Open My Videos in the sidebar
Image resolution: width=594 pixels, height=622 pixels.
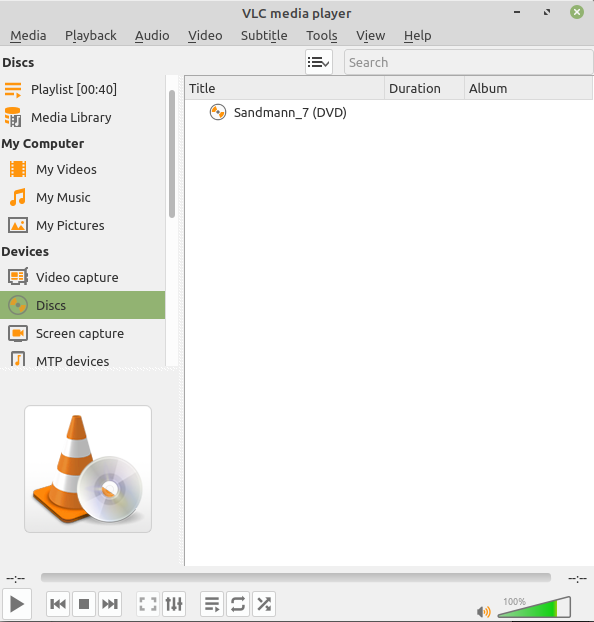pyautogui.click(x=83, y=169)
